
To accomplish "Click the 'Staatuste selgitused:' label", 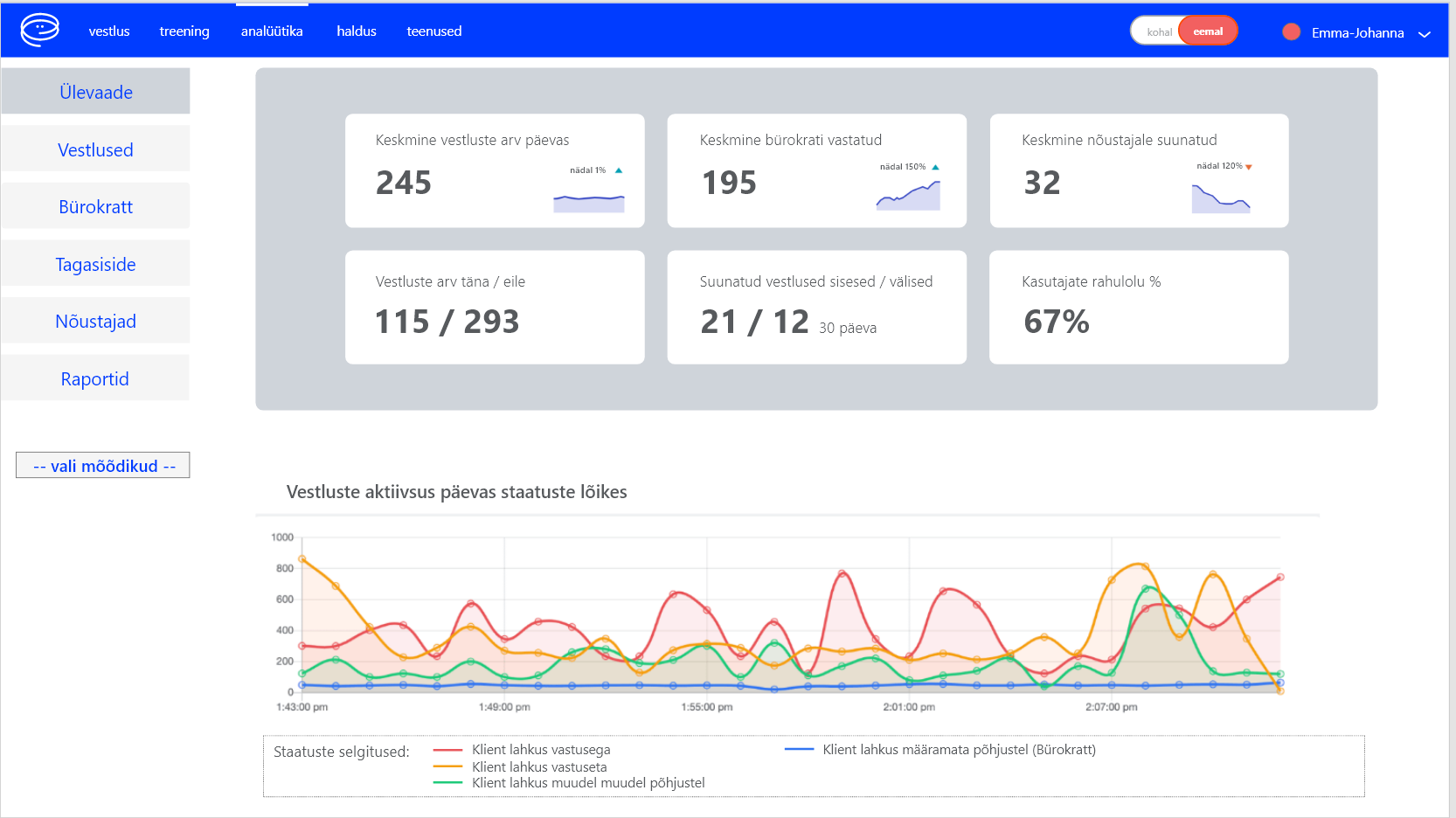I will tap(342, 752).
